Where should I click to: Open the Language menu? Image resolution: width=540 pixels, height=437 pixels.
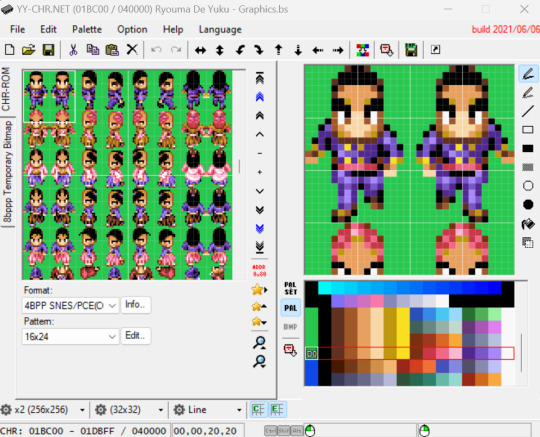220,30
